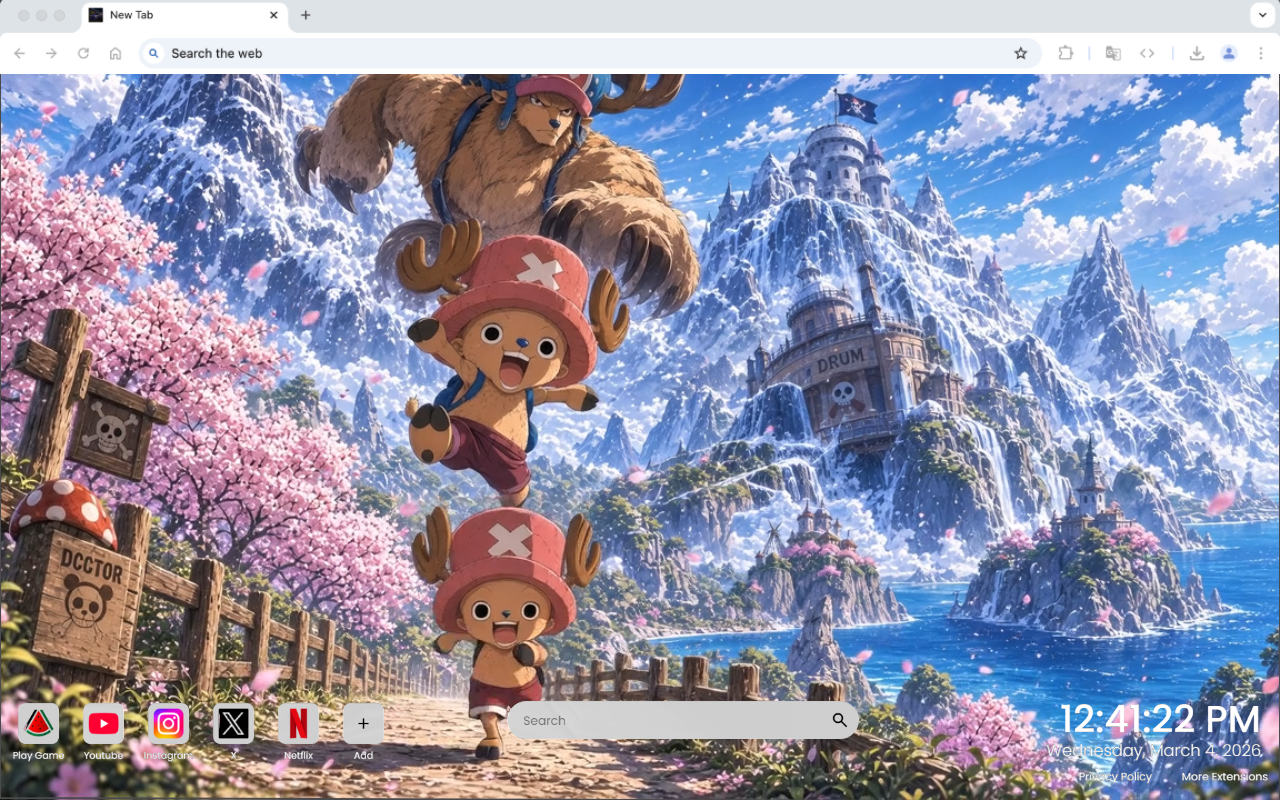Open the Youtube shortcut icon
The width and height of the screenshot is (1280, 800).
(103, 723)
